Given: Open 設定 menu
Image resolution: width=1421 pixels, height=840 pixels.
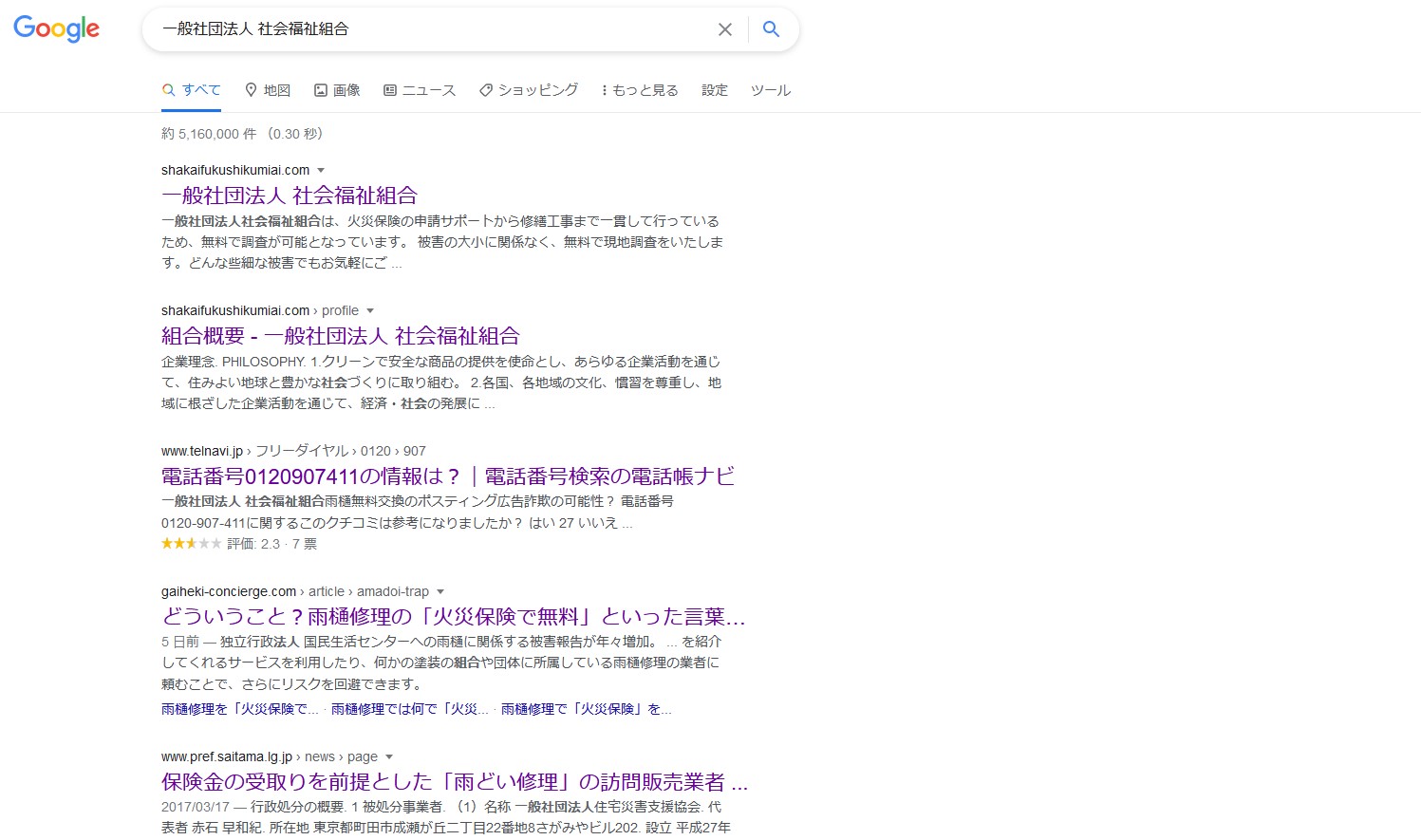Looking at the screenshot, I should pos(715,90).
